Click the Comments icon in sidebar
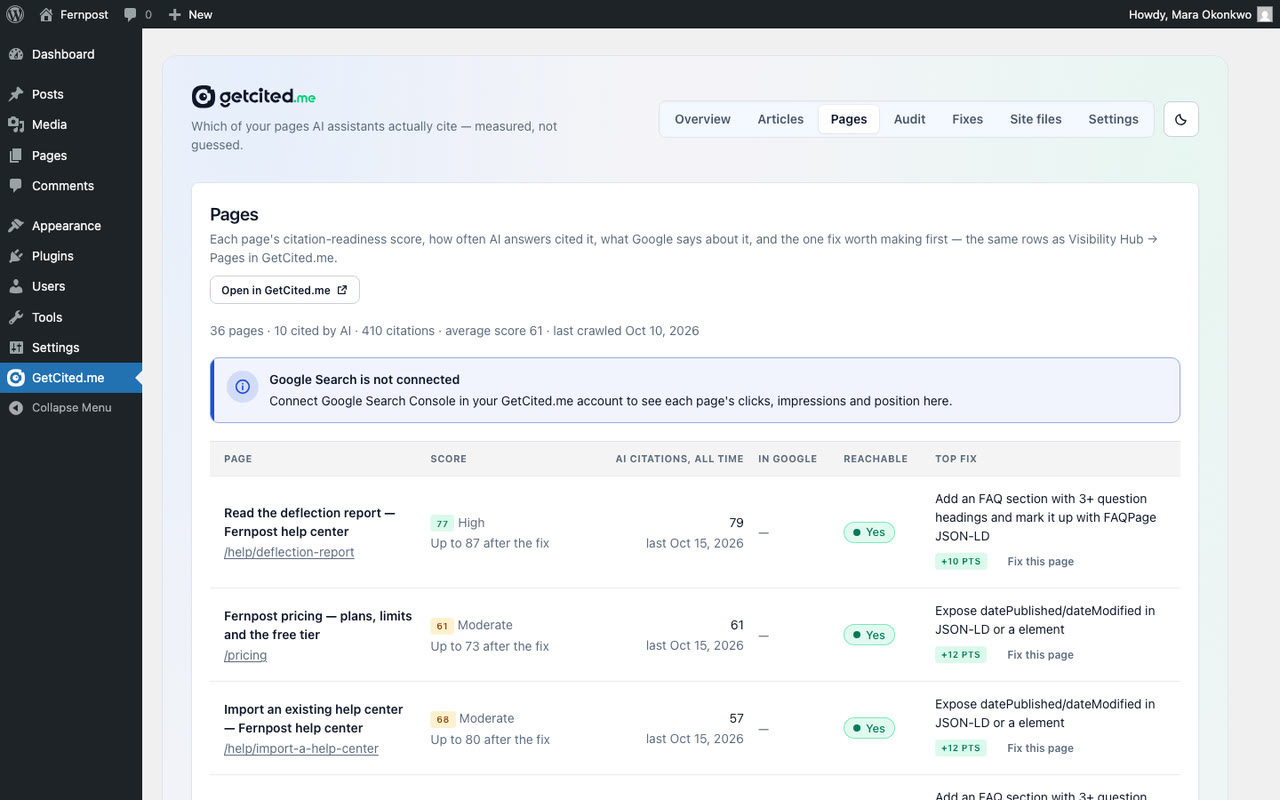1280x800 pixels. [x=16, y=185]
